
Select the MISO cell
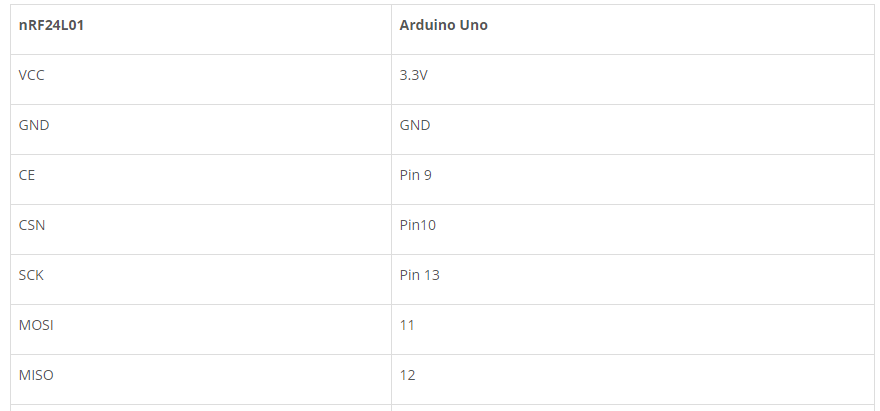coord(201,380)
